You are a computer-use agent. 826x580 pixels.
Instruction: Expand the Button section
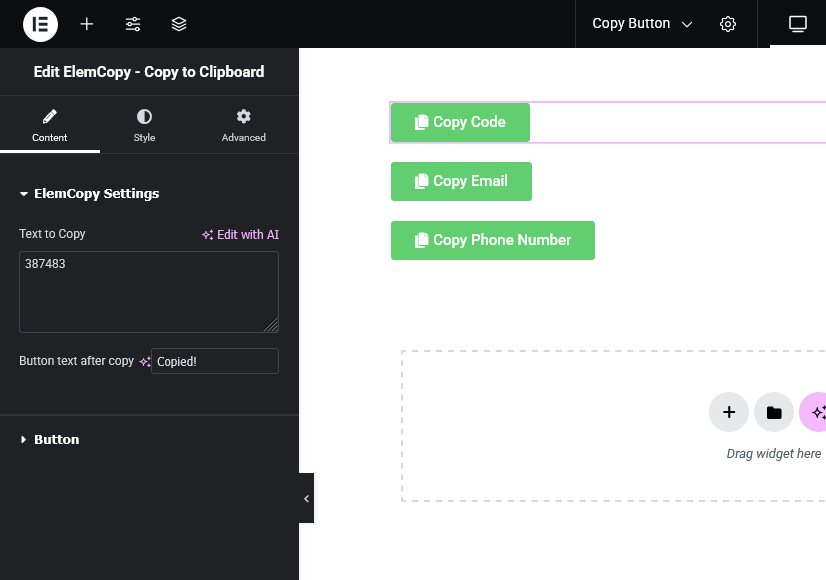pyautogui.click(x=50, y=439)
